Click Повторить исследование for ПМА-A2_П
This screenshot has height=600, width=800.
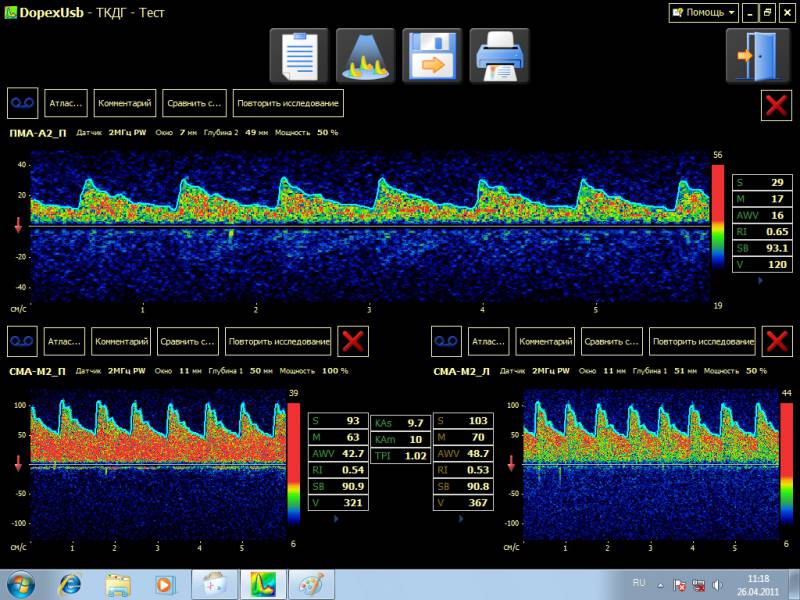pos(288,103)
